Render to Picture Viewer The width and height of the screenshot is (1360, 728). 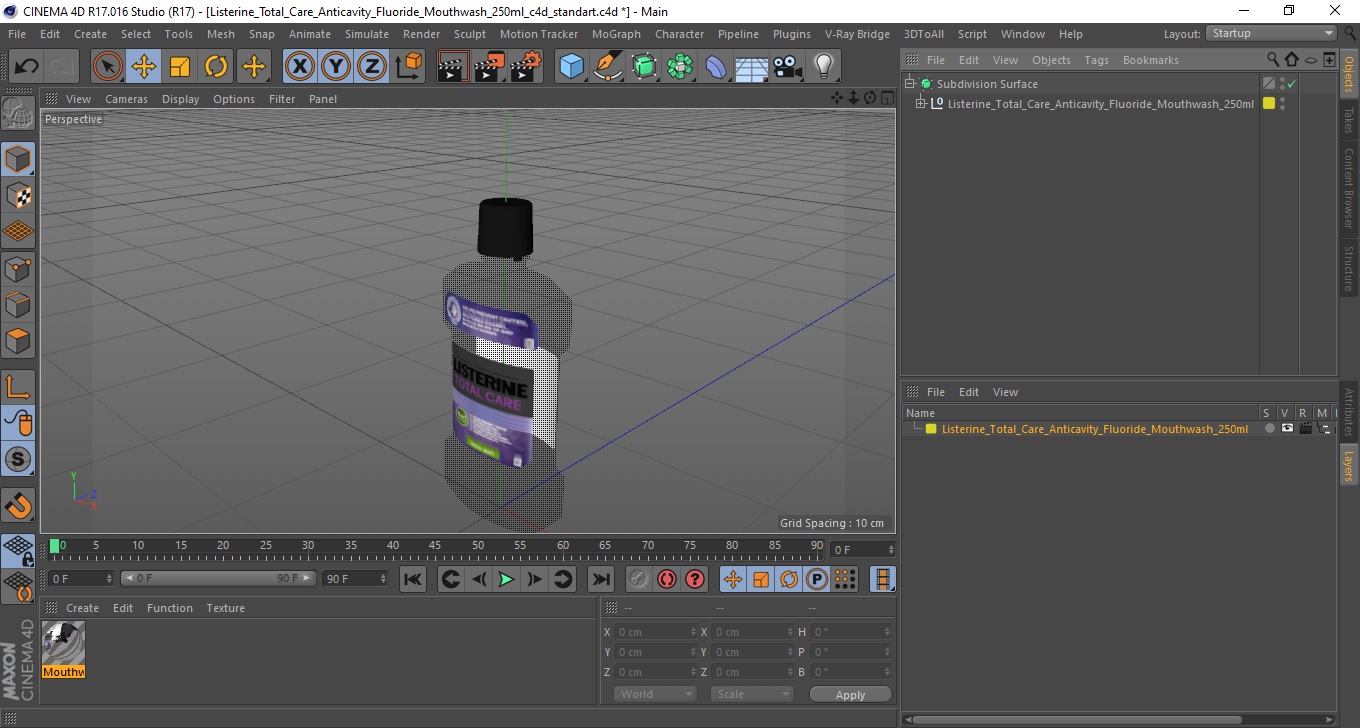coord(489,67)
